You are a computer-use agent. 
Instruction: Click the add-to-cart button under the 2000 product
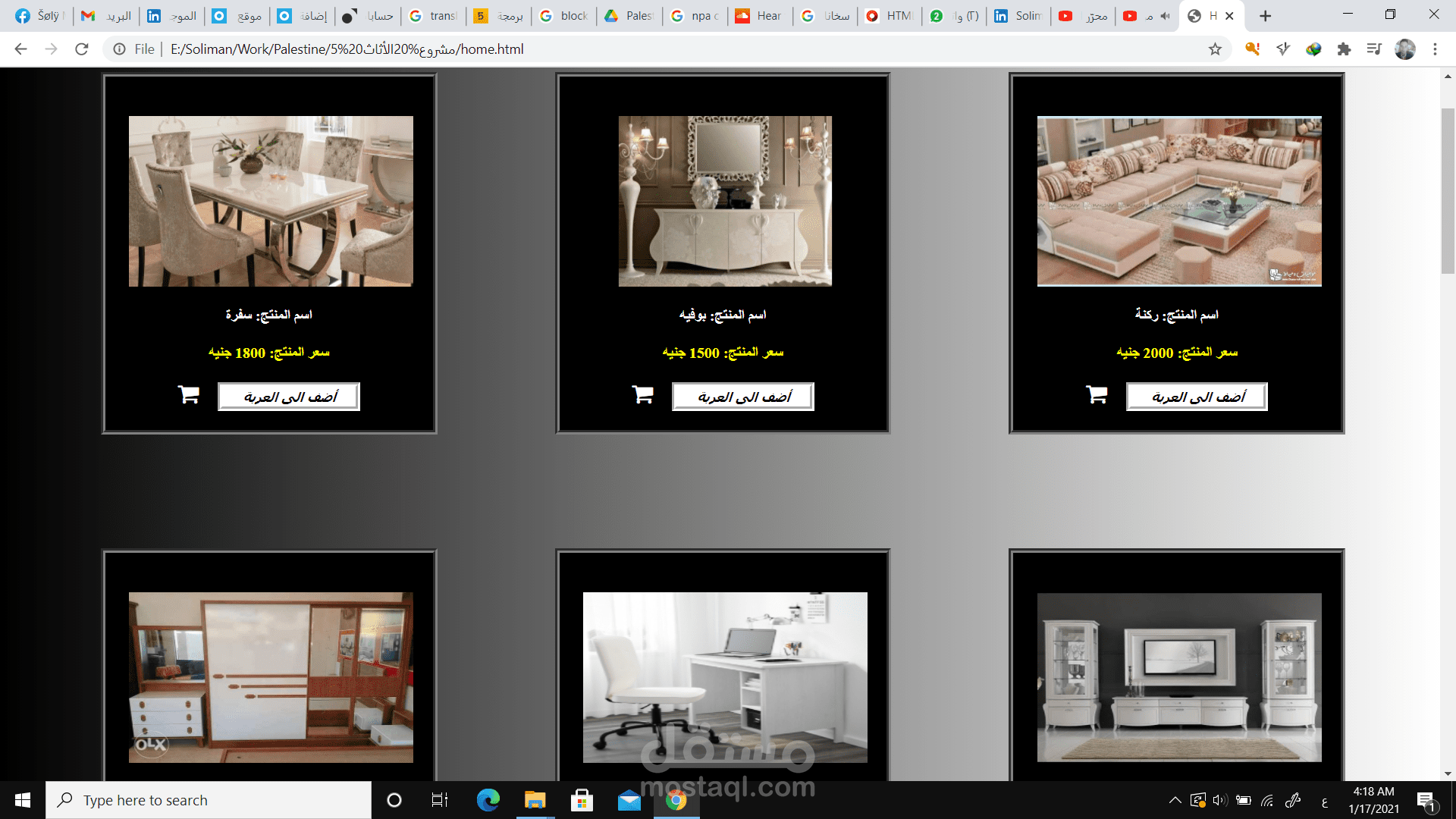(x=1197, y=397)
